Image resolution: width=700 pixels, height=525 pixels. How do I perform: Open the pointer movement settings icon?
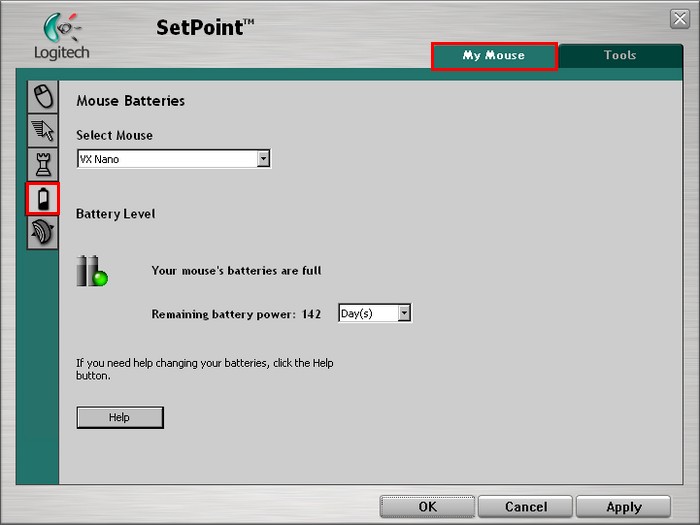point(43,130)
